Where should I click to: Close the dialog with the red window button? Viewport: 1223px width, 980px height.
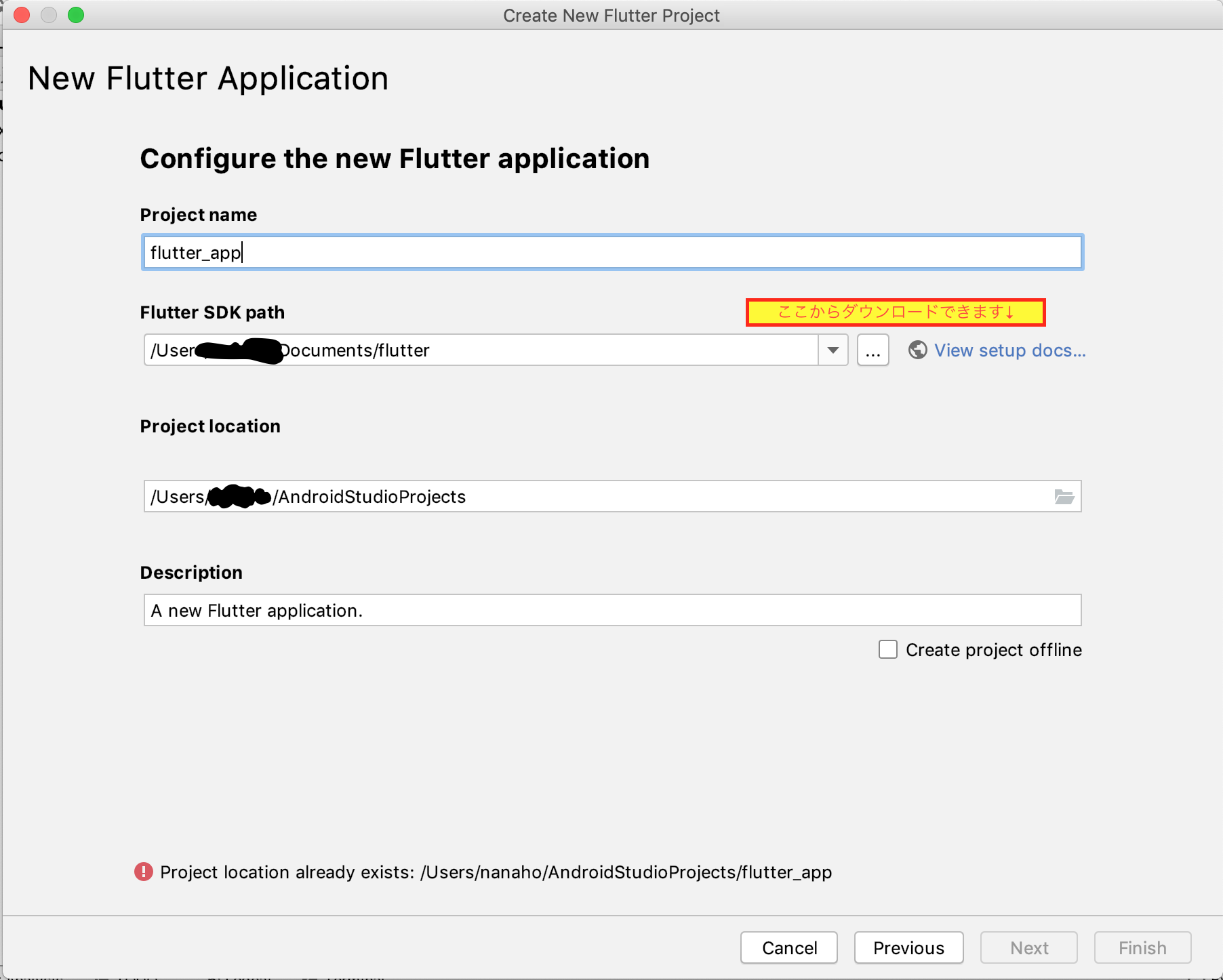pyautogui.click(x=22, y=15)
